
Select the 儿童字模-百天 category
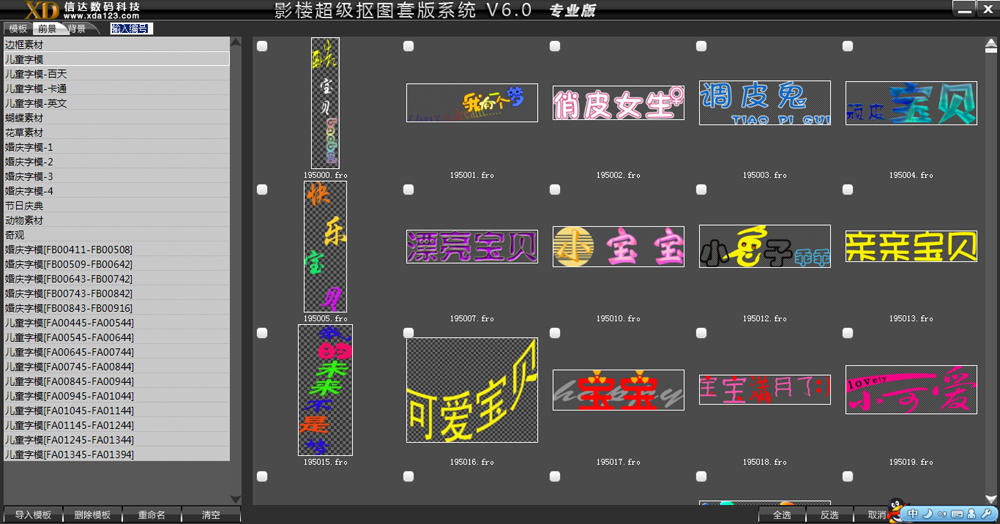[117, 74]
